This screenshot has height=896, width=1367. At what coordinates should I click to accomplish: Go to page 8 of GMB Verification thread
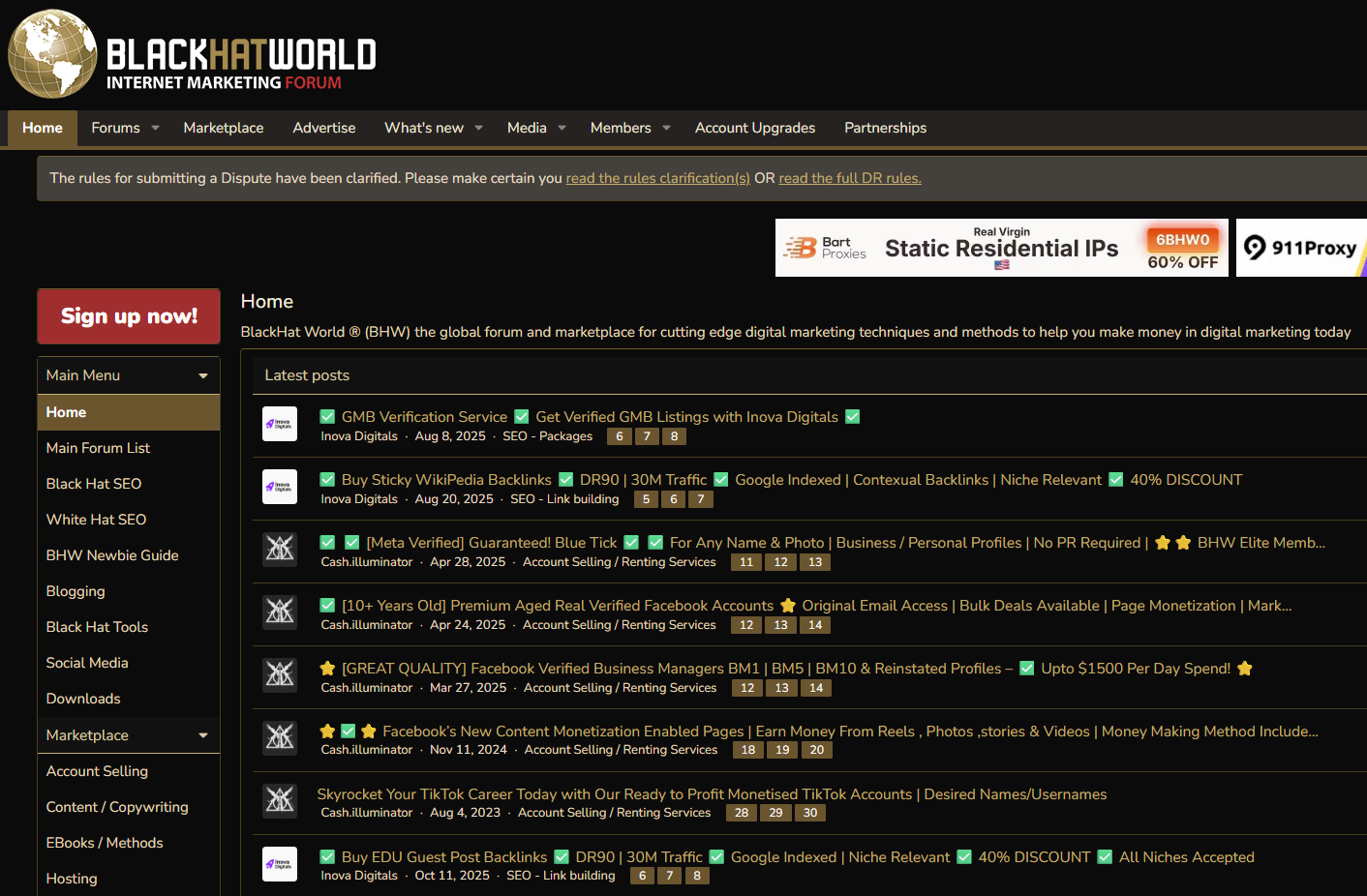(x=674, y=436)
